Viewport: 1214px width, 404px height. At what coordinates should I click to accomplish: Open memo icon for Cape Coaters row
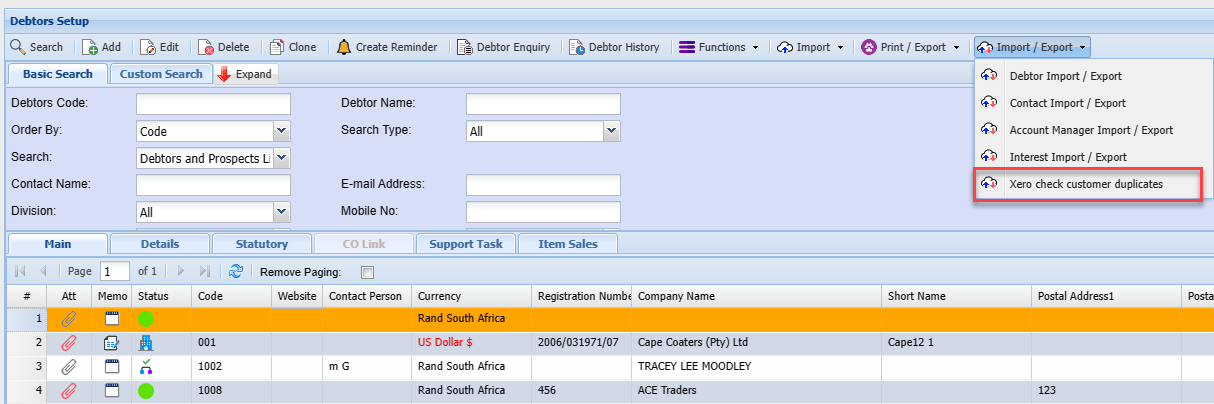point(112,343)
